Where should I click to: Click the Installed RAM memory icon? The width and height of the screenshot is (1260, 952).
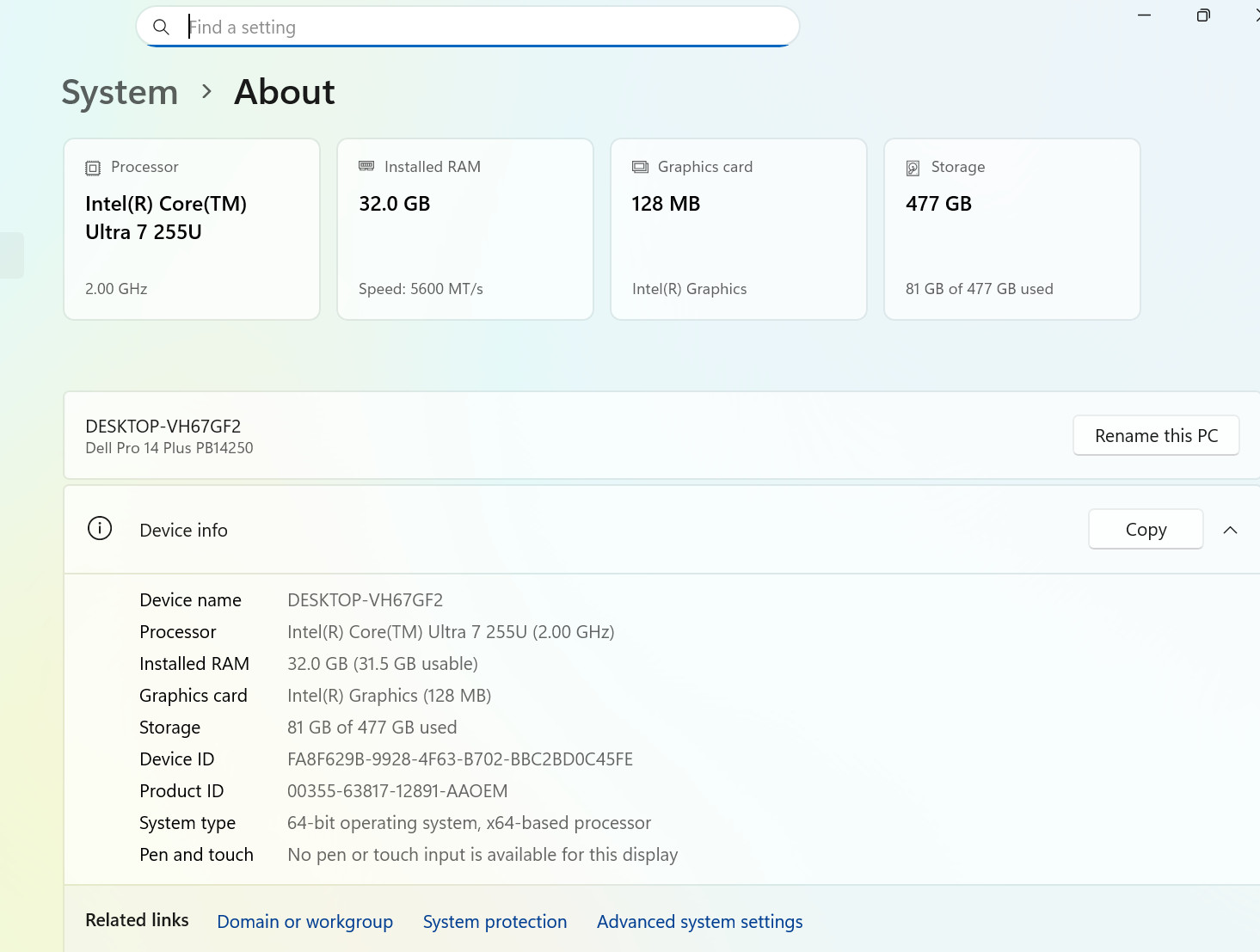366,166
